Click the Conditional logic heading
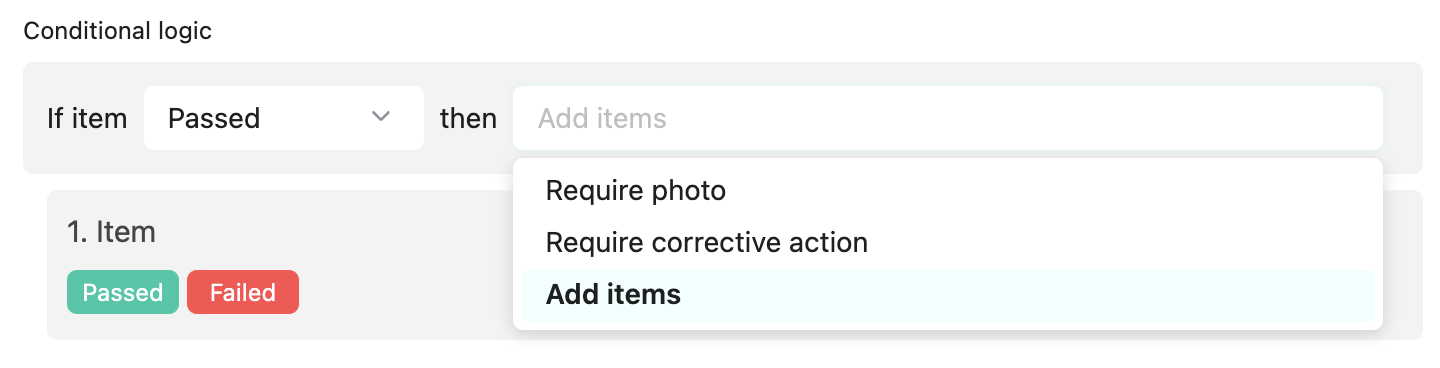1440x368 pixels. click(118, 31)
